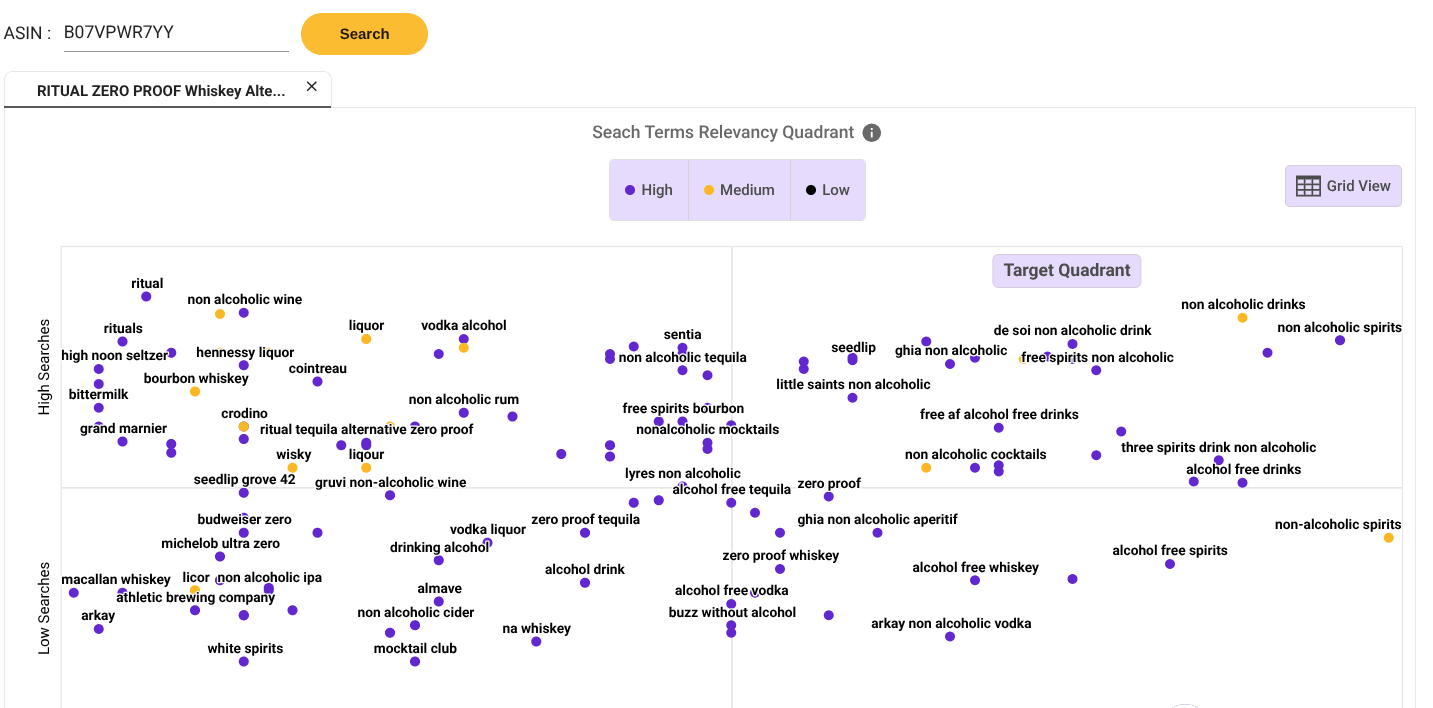This screenshot has height=708, width=1433.
Task: Select the 'sentia' data point
Action: [682, 348]
